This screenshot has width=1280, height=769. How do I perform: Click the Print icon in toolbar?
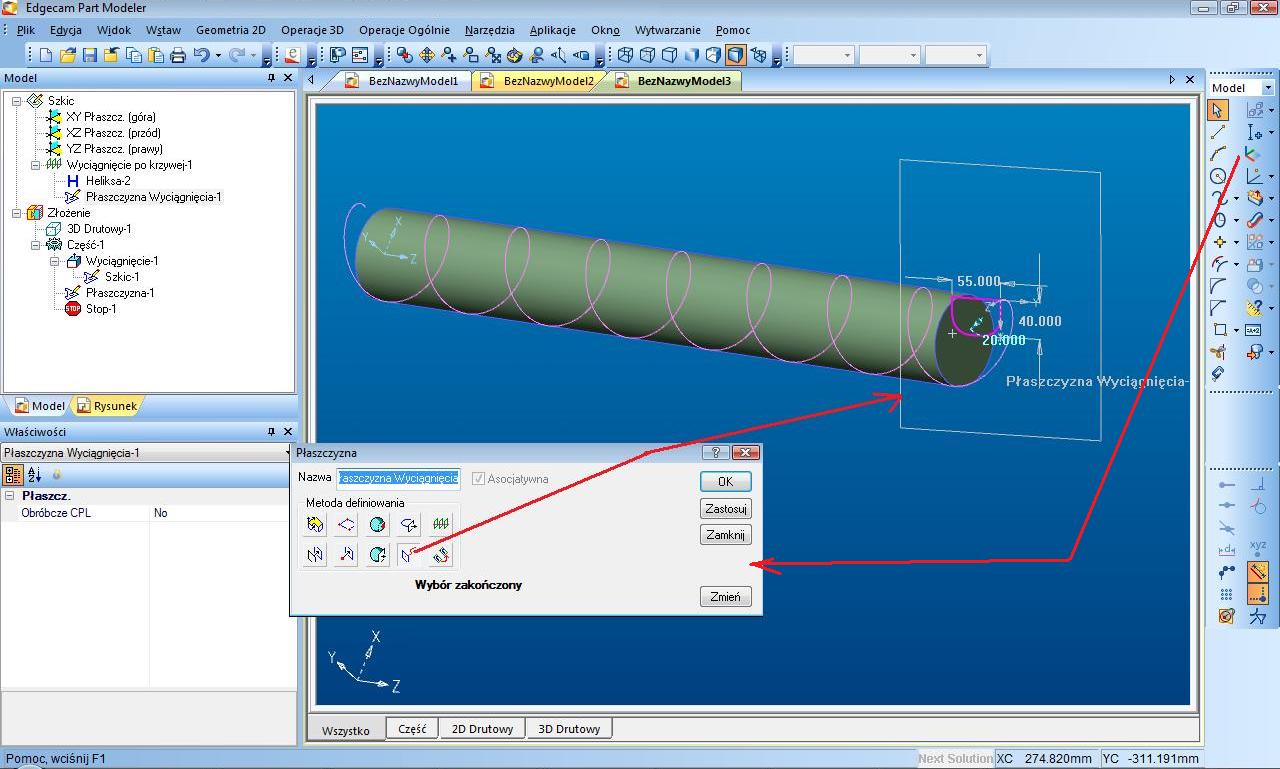click(x=178, y=55)
